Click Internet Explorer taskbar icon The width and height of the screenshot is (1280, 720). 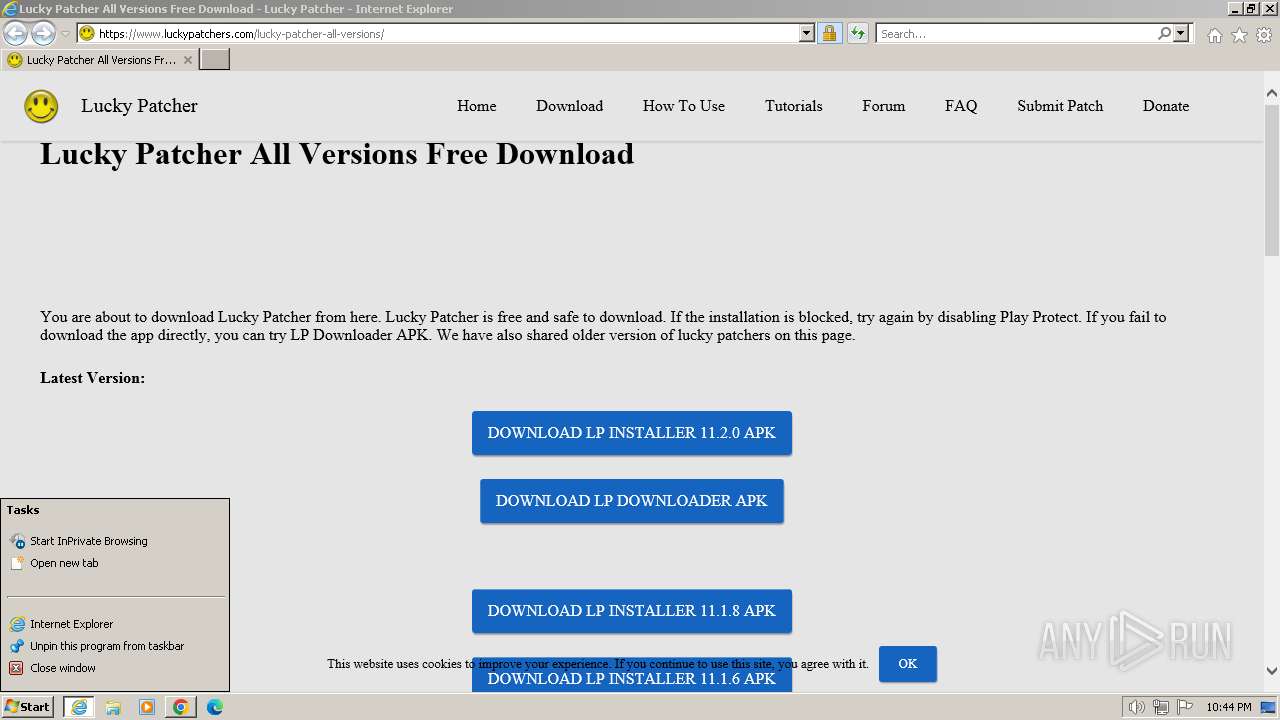pyautogui.click(x=79, y=707)
